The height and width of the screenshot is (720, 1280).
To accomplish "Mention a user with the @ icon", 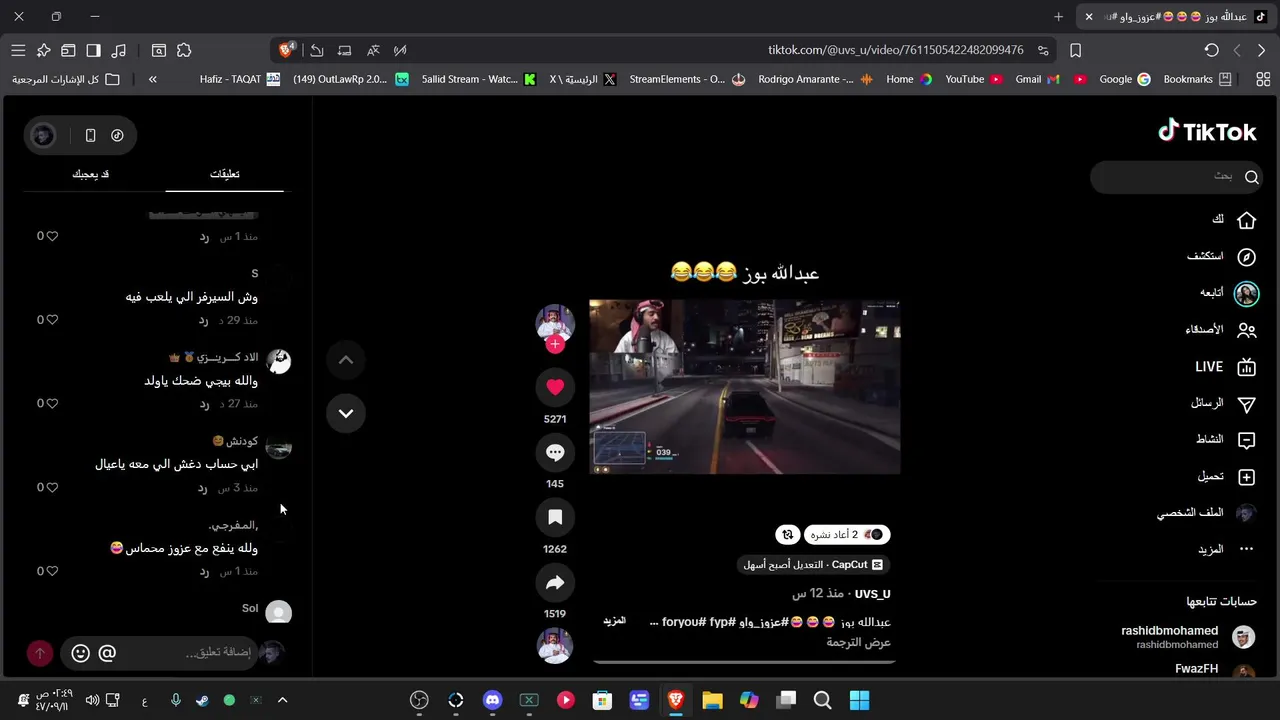I will [107, 653].
